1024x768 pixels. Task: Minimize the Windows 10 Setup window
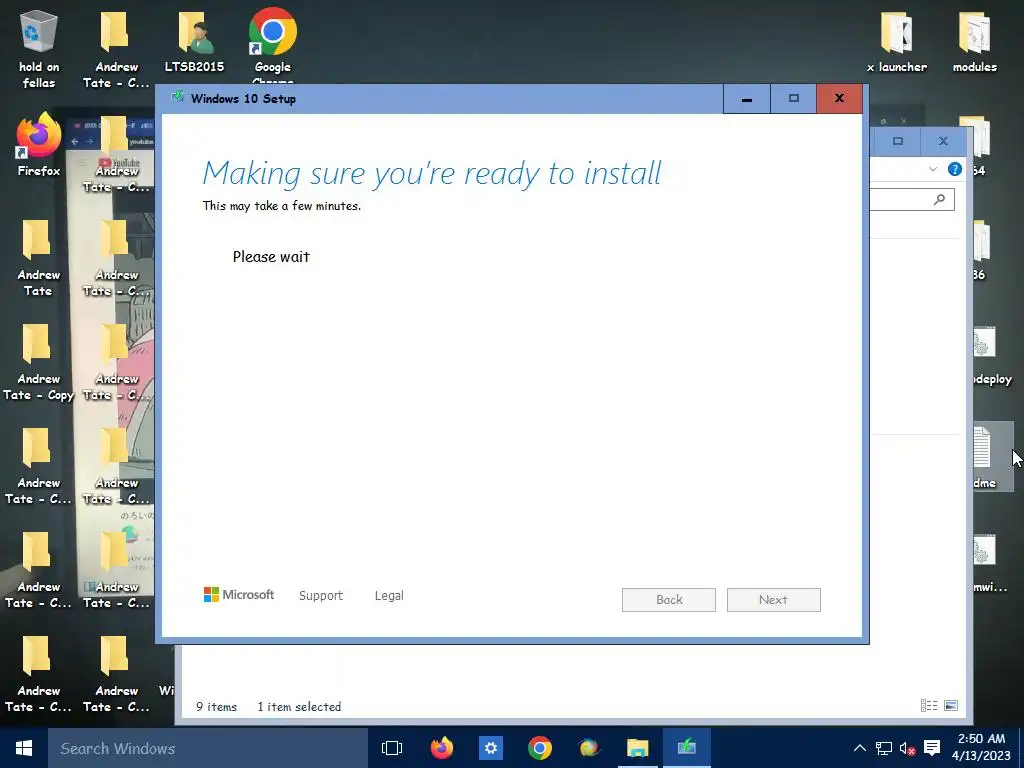pos(746,99)
